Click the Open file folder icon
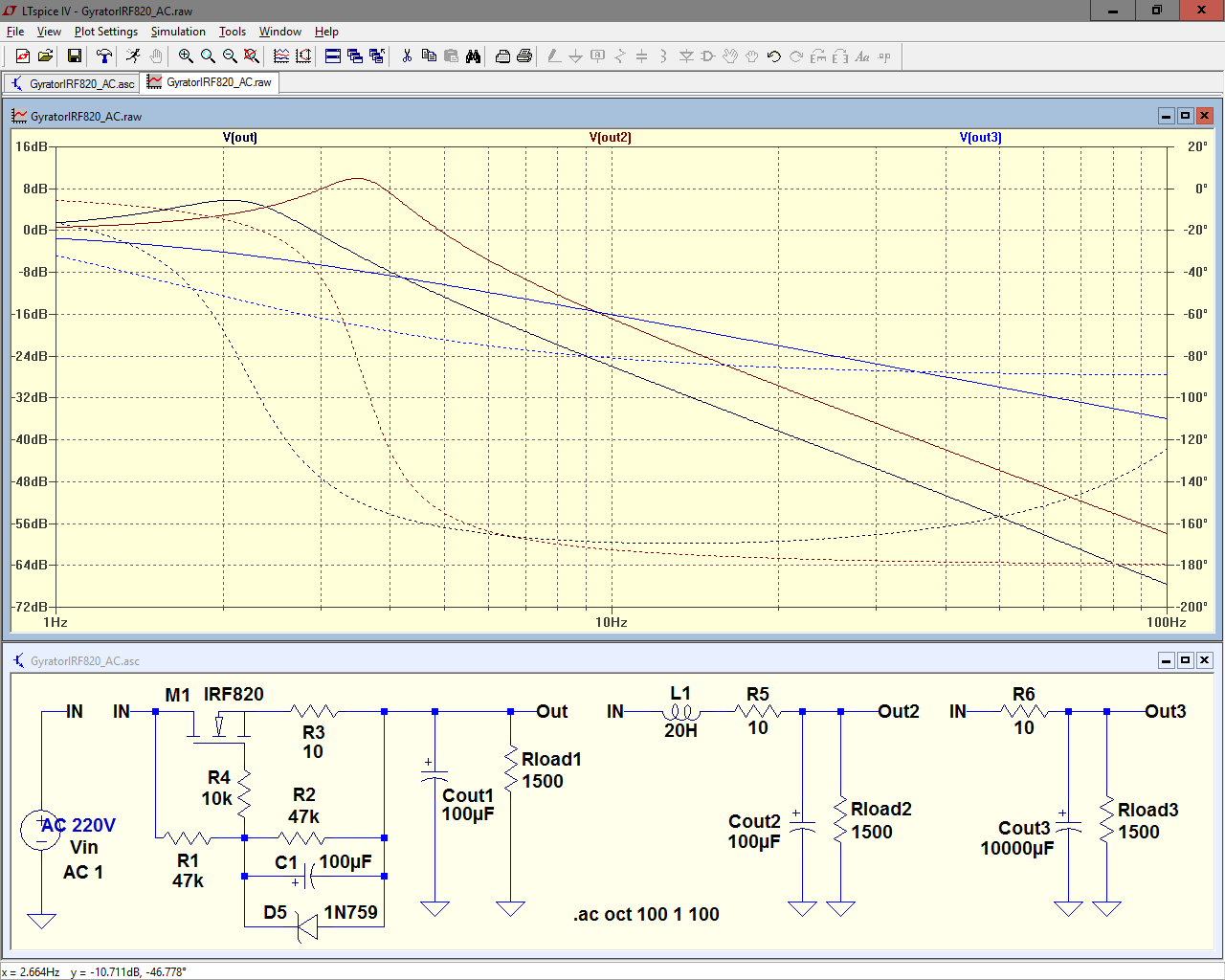 tap(45, 56)
